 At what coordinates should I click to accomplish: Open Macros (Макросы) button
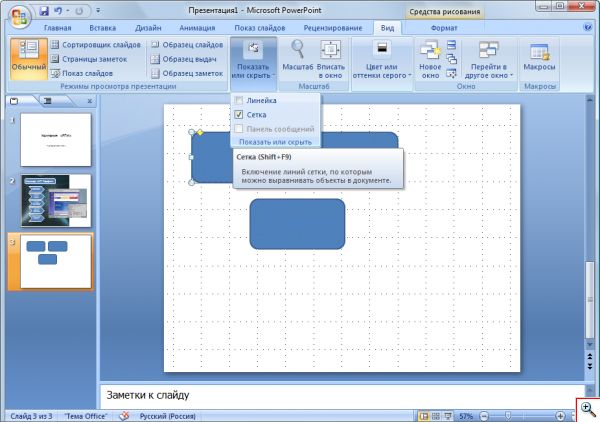[x=539, y=57]
